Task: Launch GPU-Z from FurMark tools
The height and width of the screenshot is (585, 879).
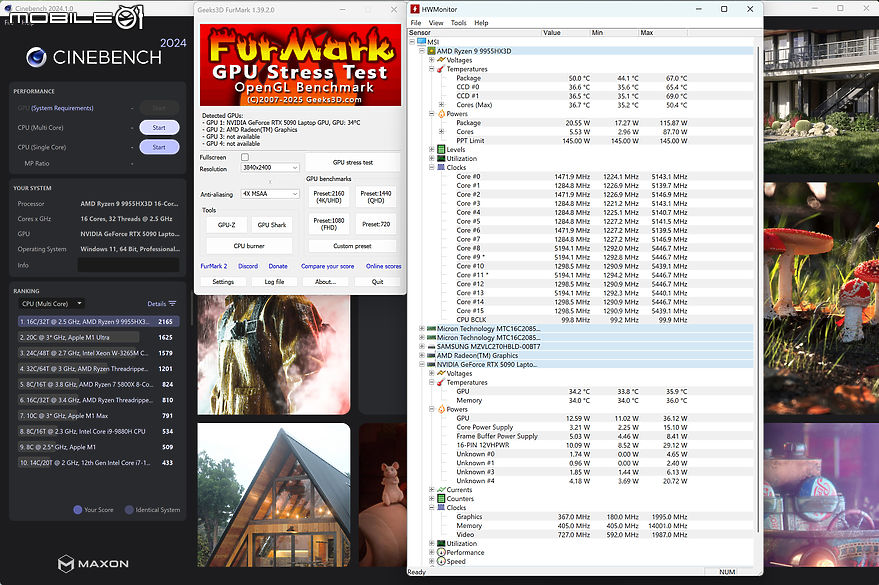Action: [226, 225]
